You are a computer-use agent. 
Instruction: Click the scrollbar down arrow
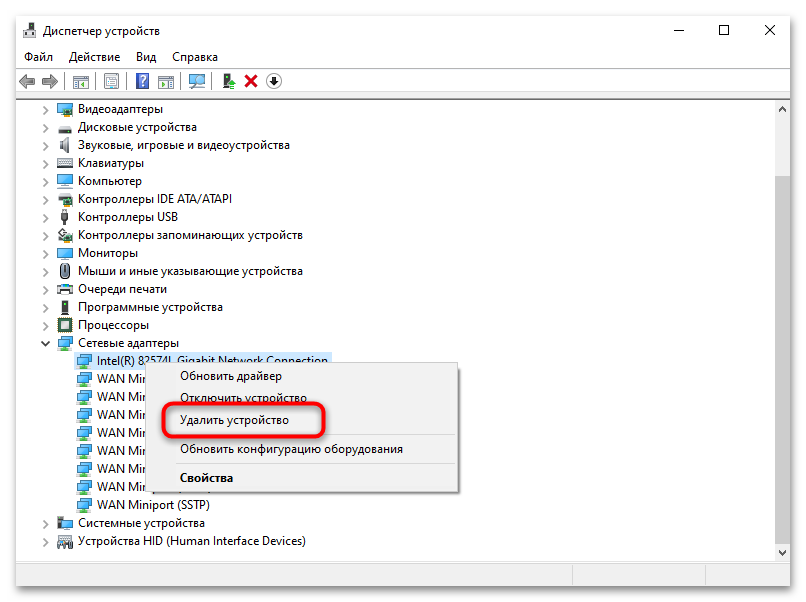coord(782,551)
